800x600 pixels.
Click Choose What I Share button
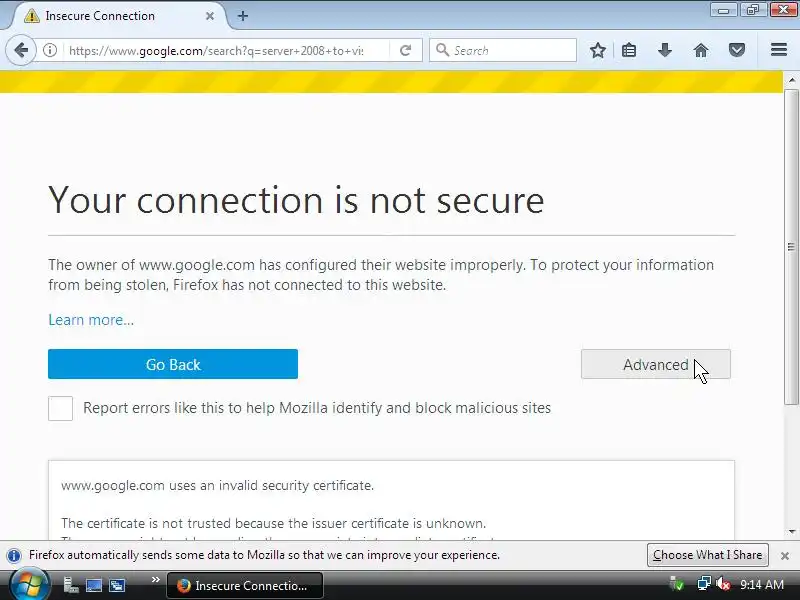[708, 555]
